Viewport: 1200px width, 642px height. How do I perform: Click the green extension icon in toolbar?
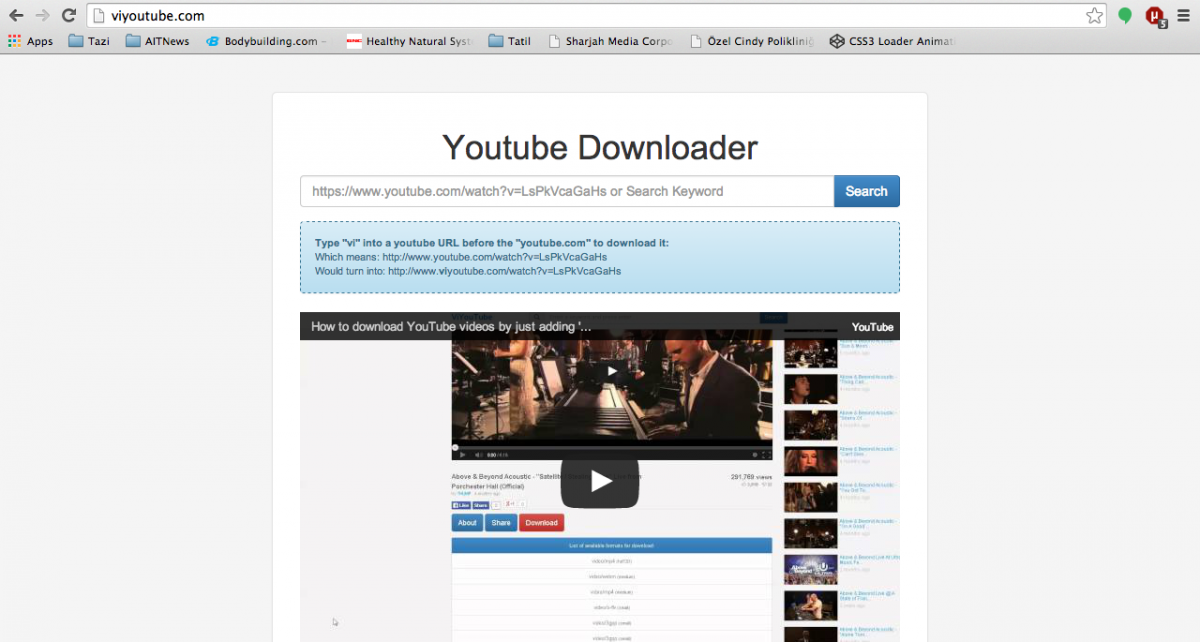[1125, 15]
